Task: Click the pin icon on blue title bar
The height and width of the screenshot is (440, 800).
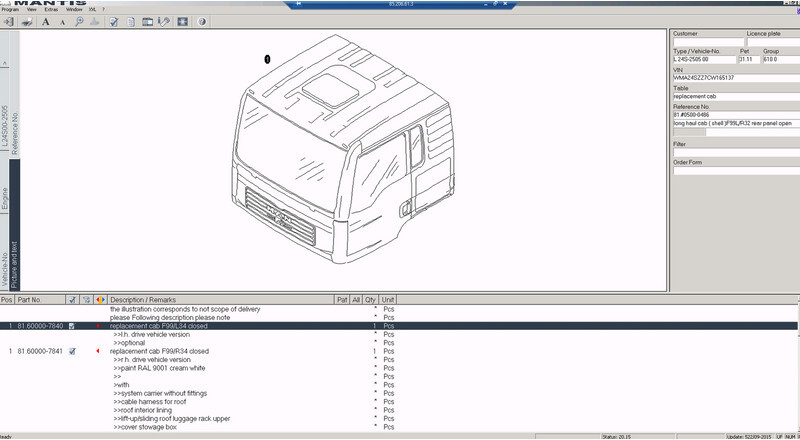Action: tap(298, 4)
